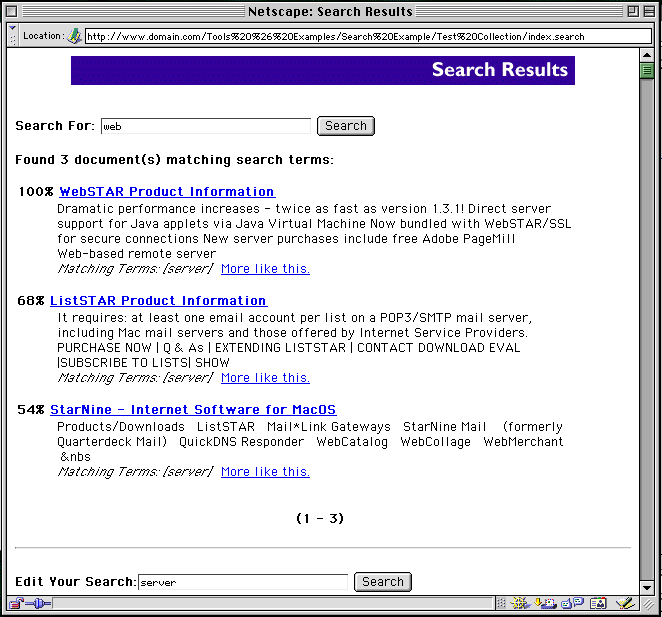The image size is (662, 617).
Task: Click window resize grip in corner
Action: pyautogui.click(x=648, y=604)
